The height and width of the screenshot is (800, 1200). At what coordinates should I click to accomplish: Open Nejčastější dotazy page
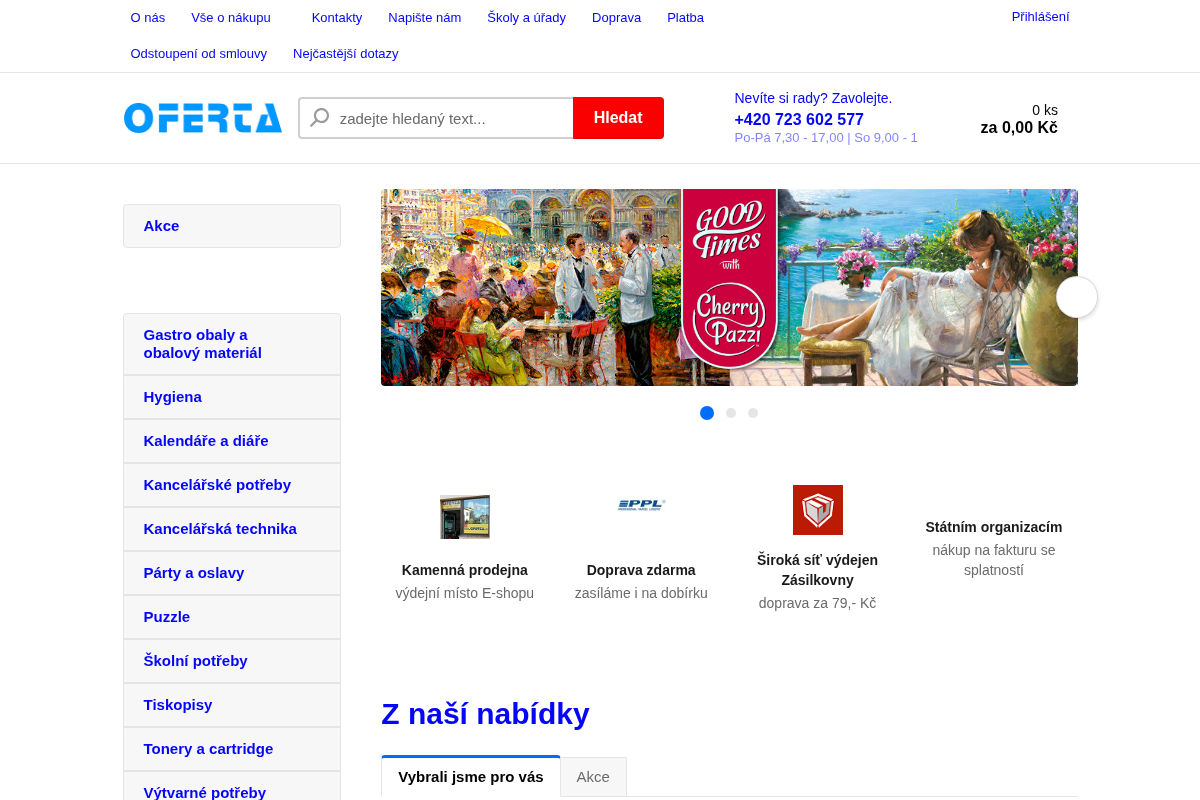click(346, 53)
